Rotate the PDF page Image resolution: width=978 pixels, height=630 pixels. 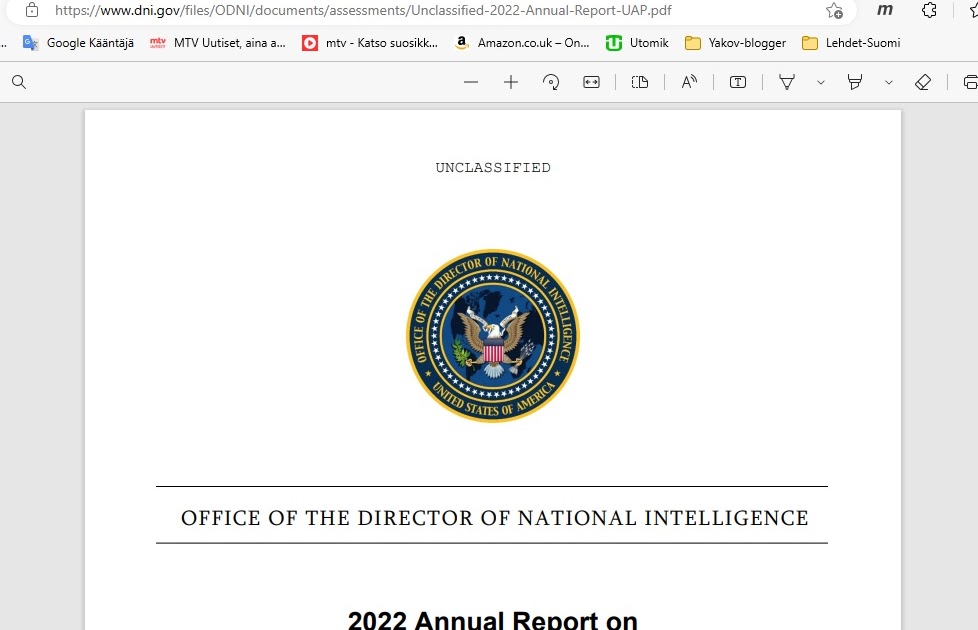(551, 82)
